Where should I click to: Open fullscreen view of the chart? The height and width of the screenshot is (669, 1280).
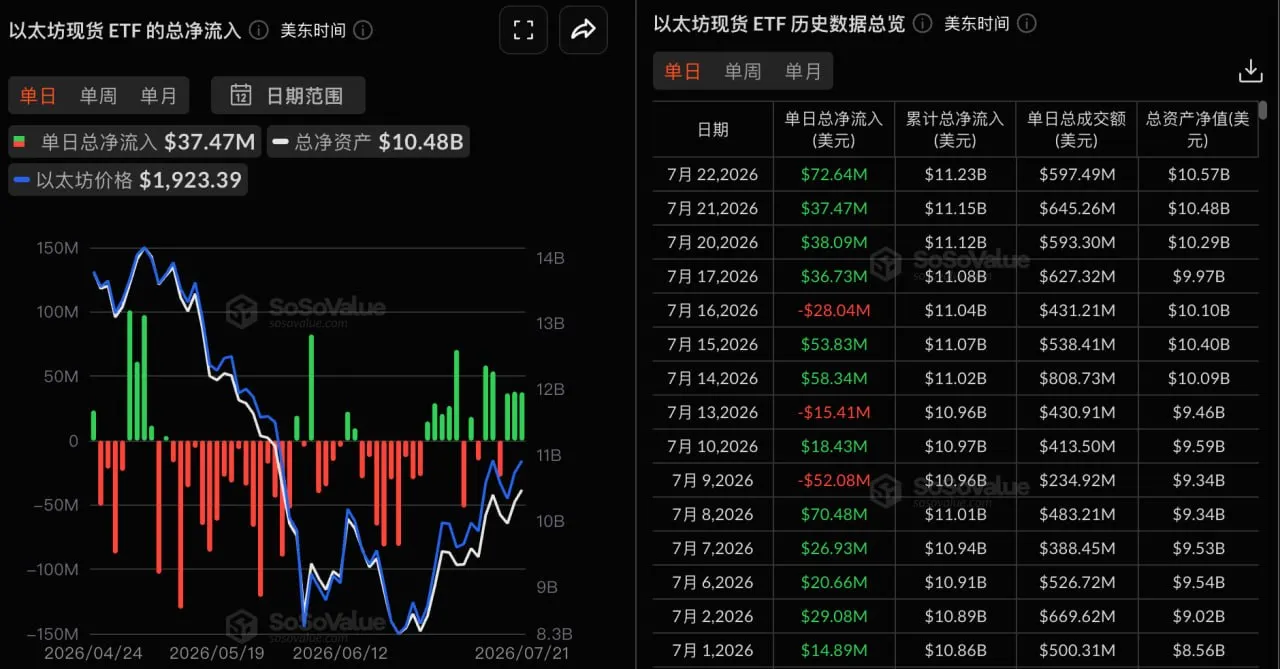[x=524, y=31]
